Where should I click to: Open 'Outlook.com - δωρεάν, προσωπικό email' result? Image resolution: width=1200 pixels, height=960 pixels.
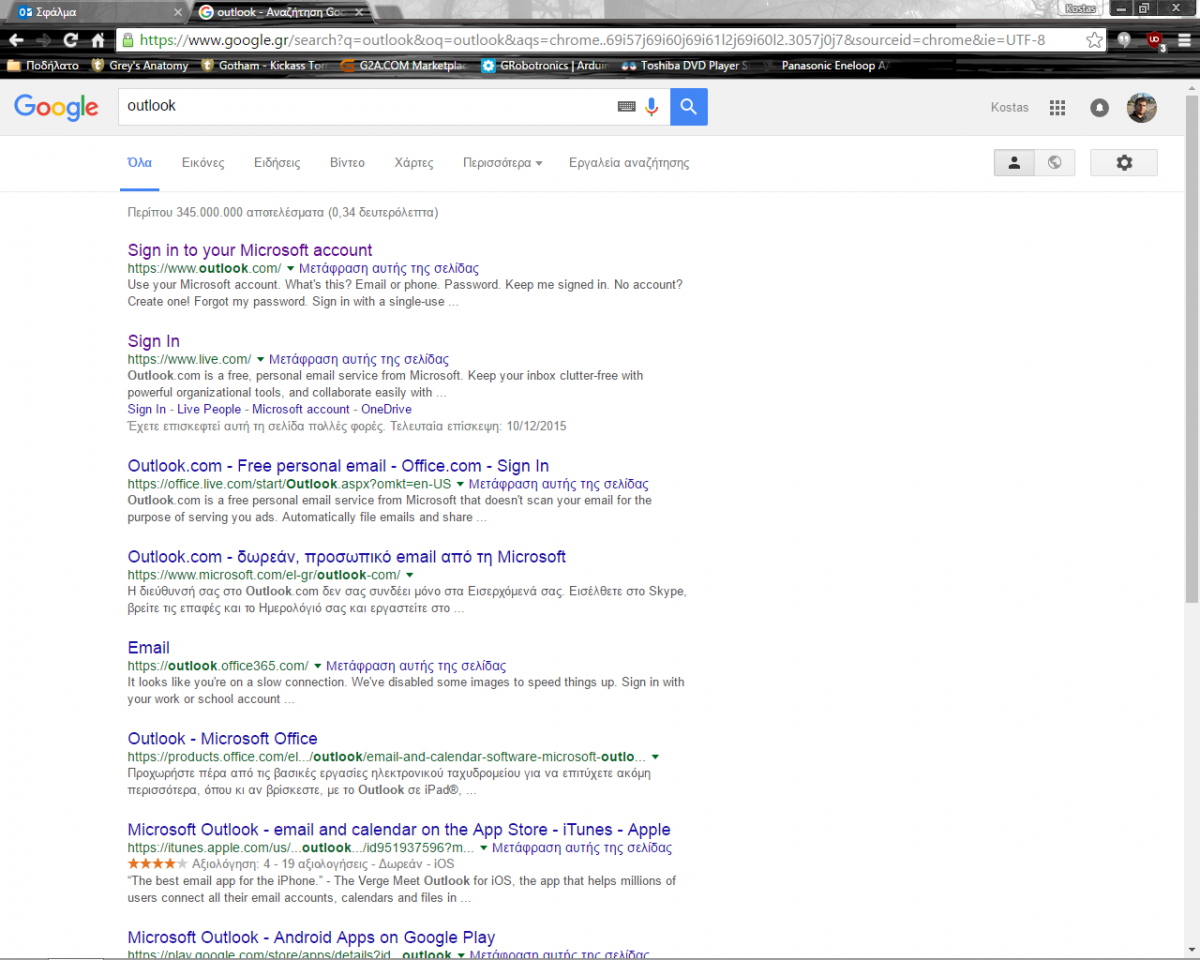(x=347, y=557)
